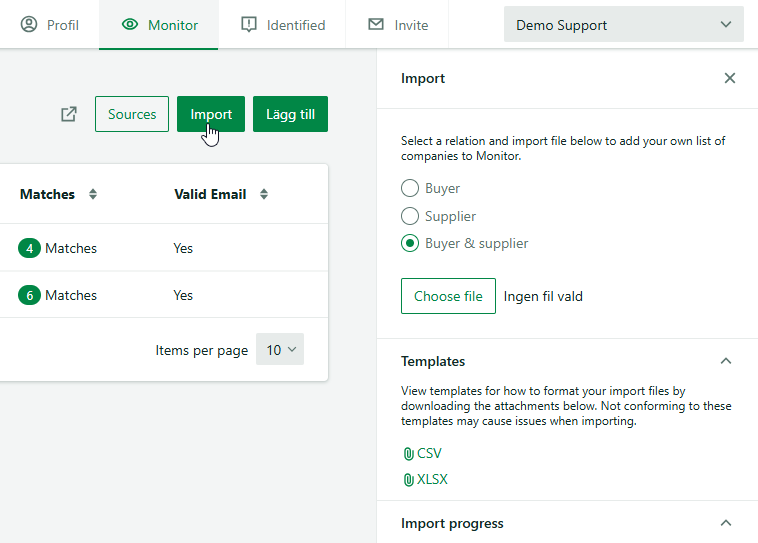This screenshot has height=543, width=758.
Task: Click the Matches column sort arrows
Action: pyautogui.click(x=93, y=194)
